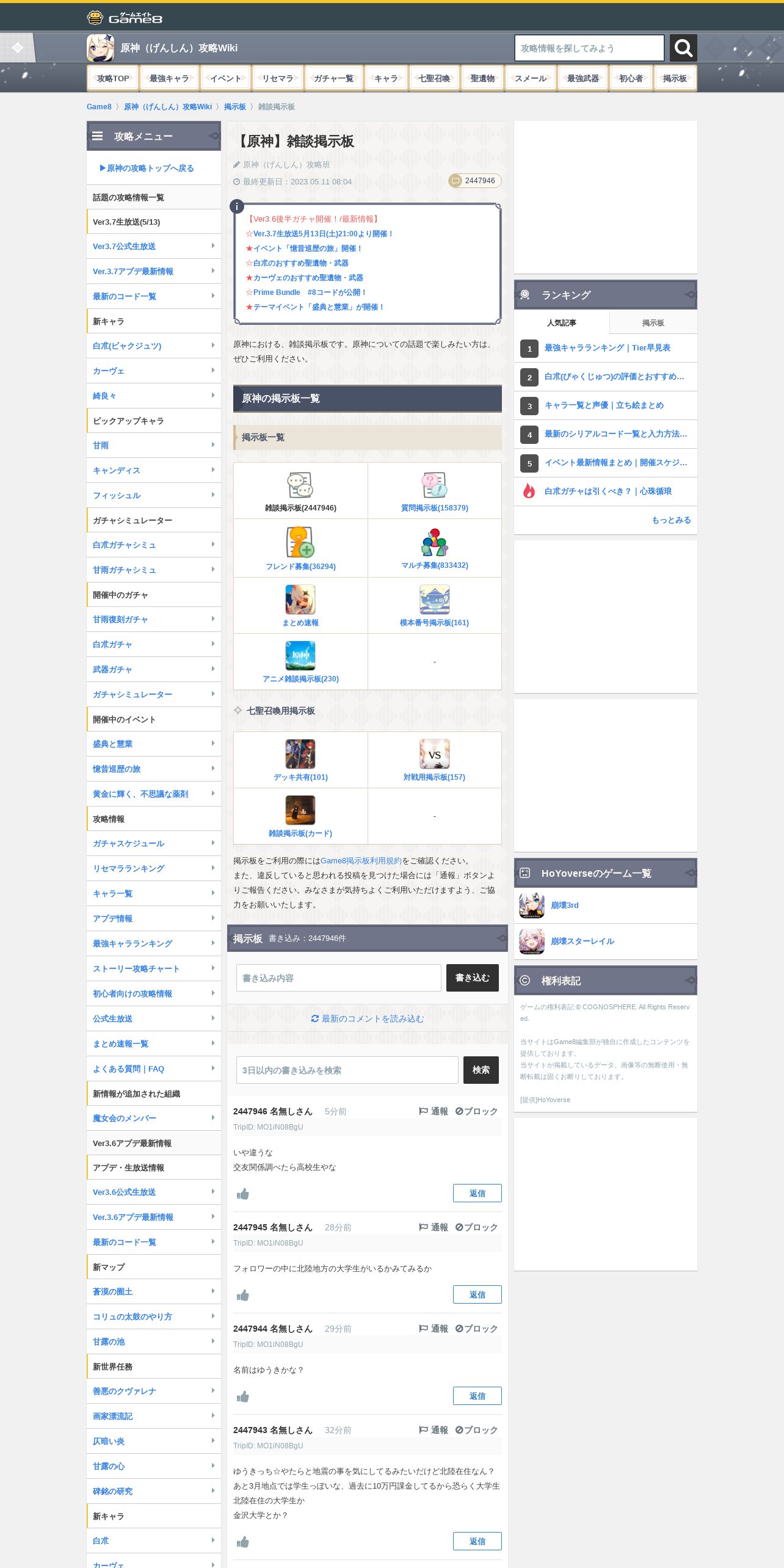The image size is (784, 1568).
Task: Open the 魔女会のメンバー sidebar row
Action: [154, 1118]
